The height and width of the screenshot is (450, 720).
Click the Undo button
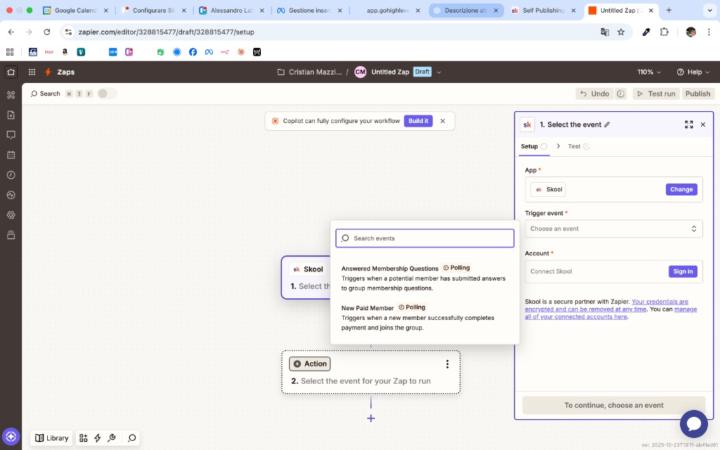595,94
